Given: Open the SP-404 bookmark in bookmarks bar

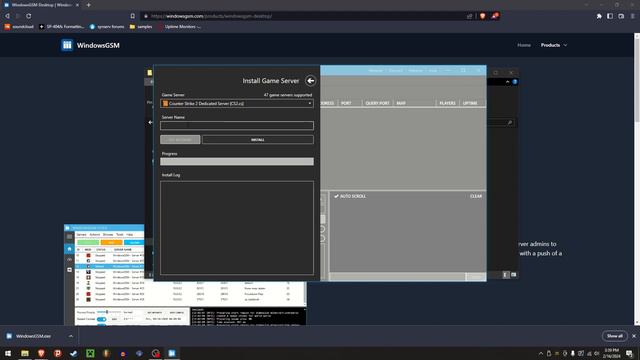Looking at the screenshot, I should 61,27.
